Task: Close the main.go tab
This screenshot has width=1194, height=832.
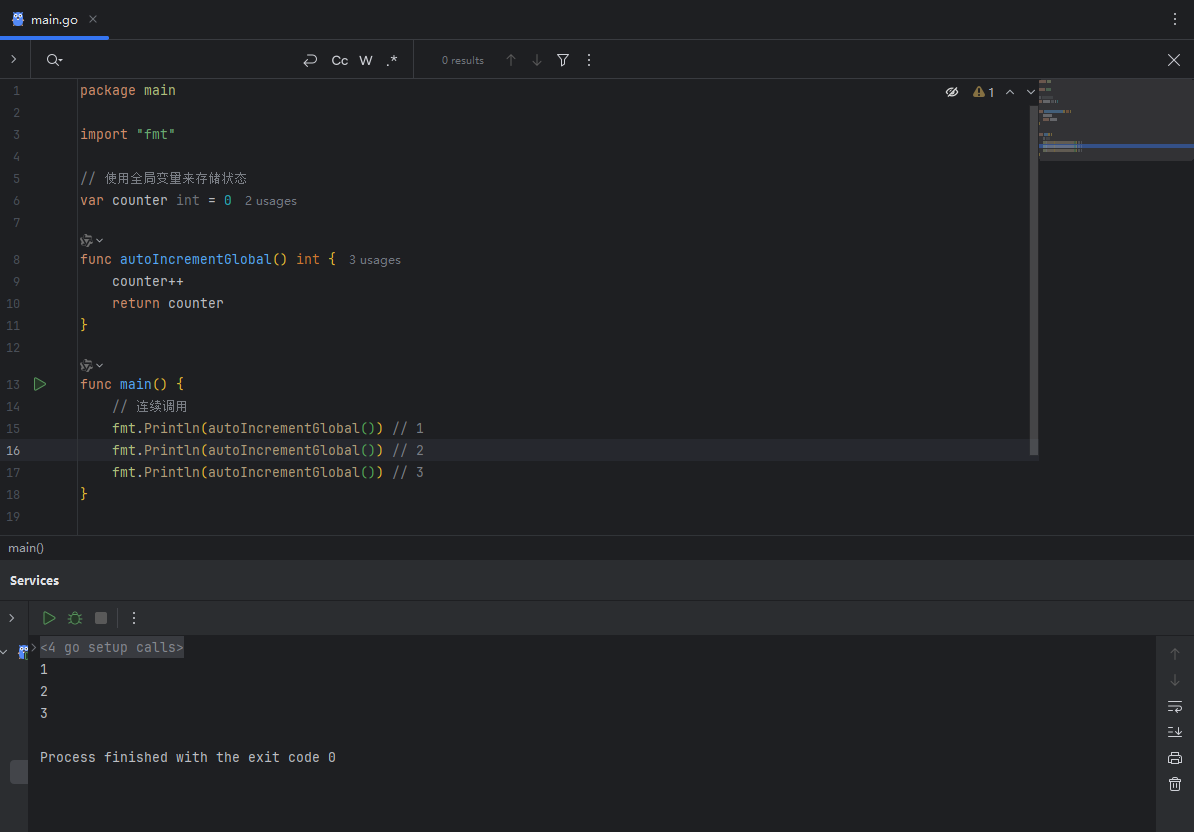Action: tap(93, 19)
